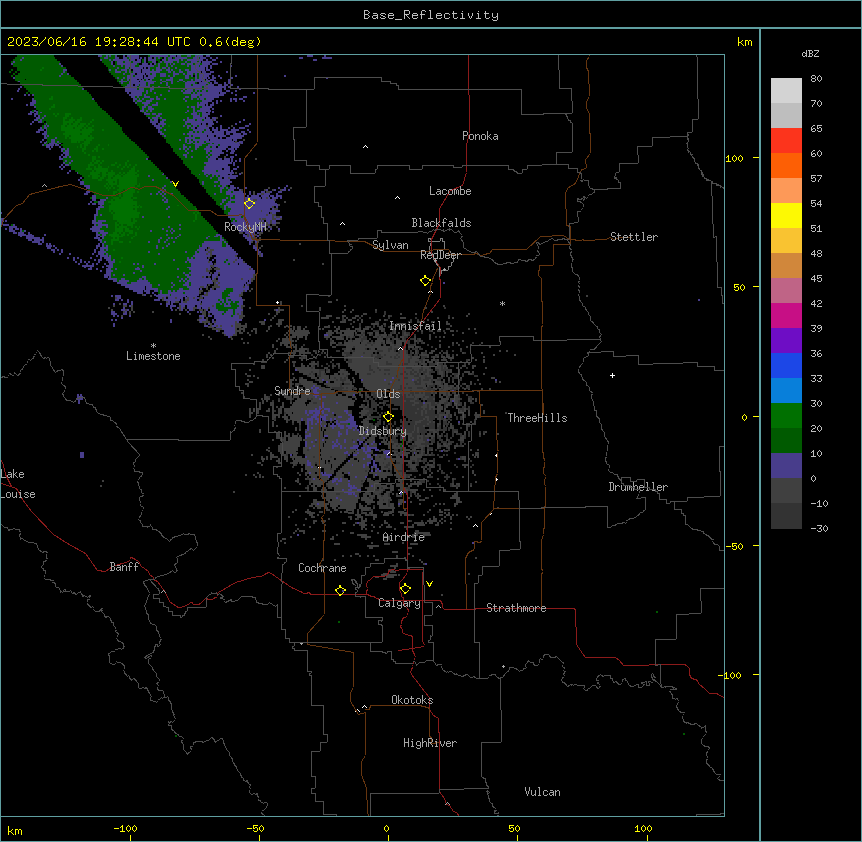Image resolution: width=862 pixels, height=842 pixels.
Task: Click the yellow diamond marker below Cochrane
Action: click(x=340, y=591)
